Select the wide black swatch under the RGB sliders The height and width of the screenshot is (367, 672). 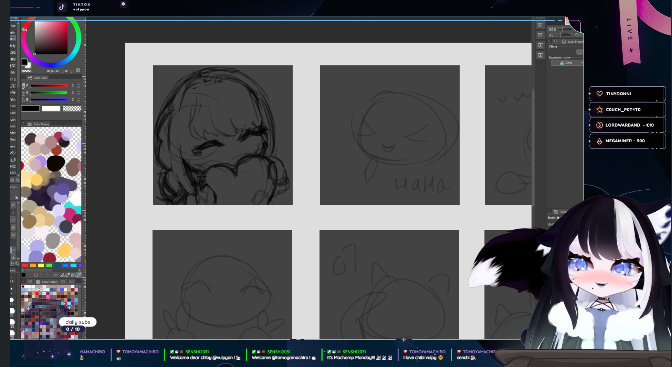click(30, 108)
